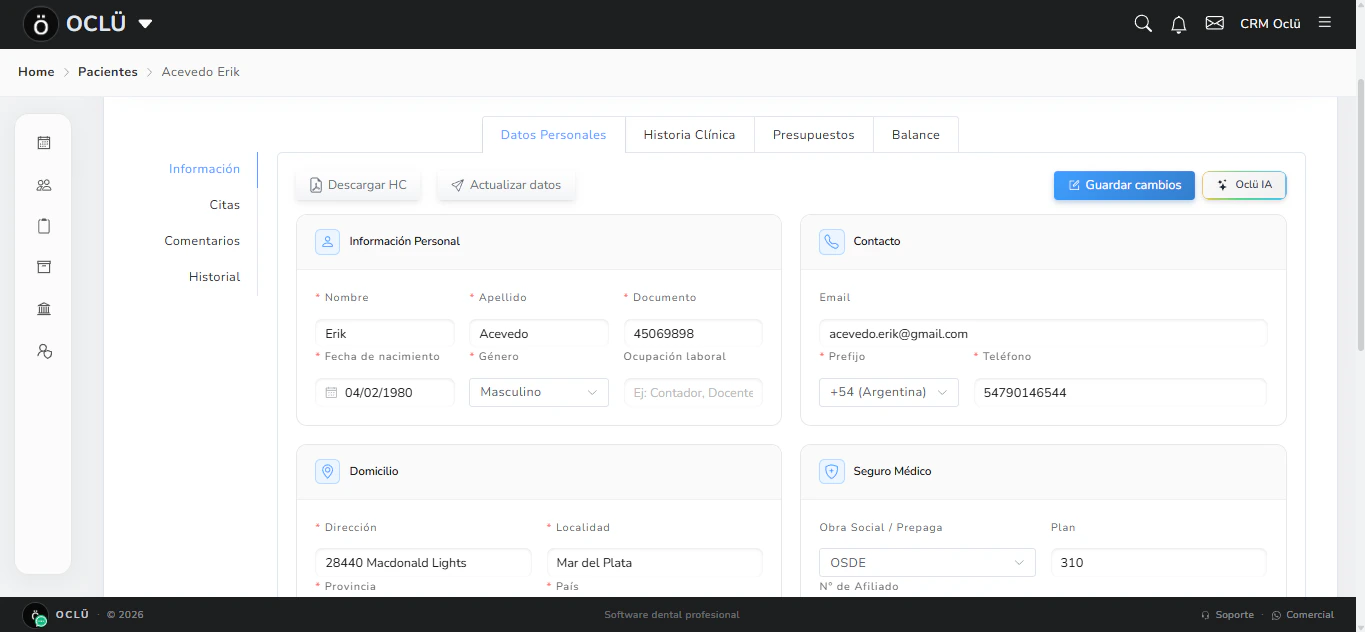The image size is (1365, 632).
Task: Select Citas in side menu
Action: pos(225,205)
